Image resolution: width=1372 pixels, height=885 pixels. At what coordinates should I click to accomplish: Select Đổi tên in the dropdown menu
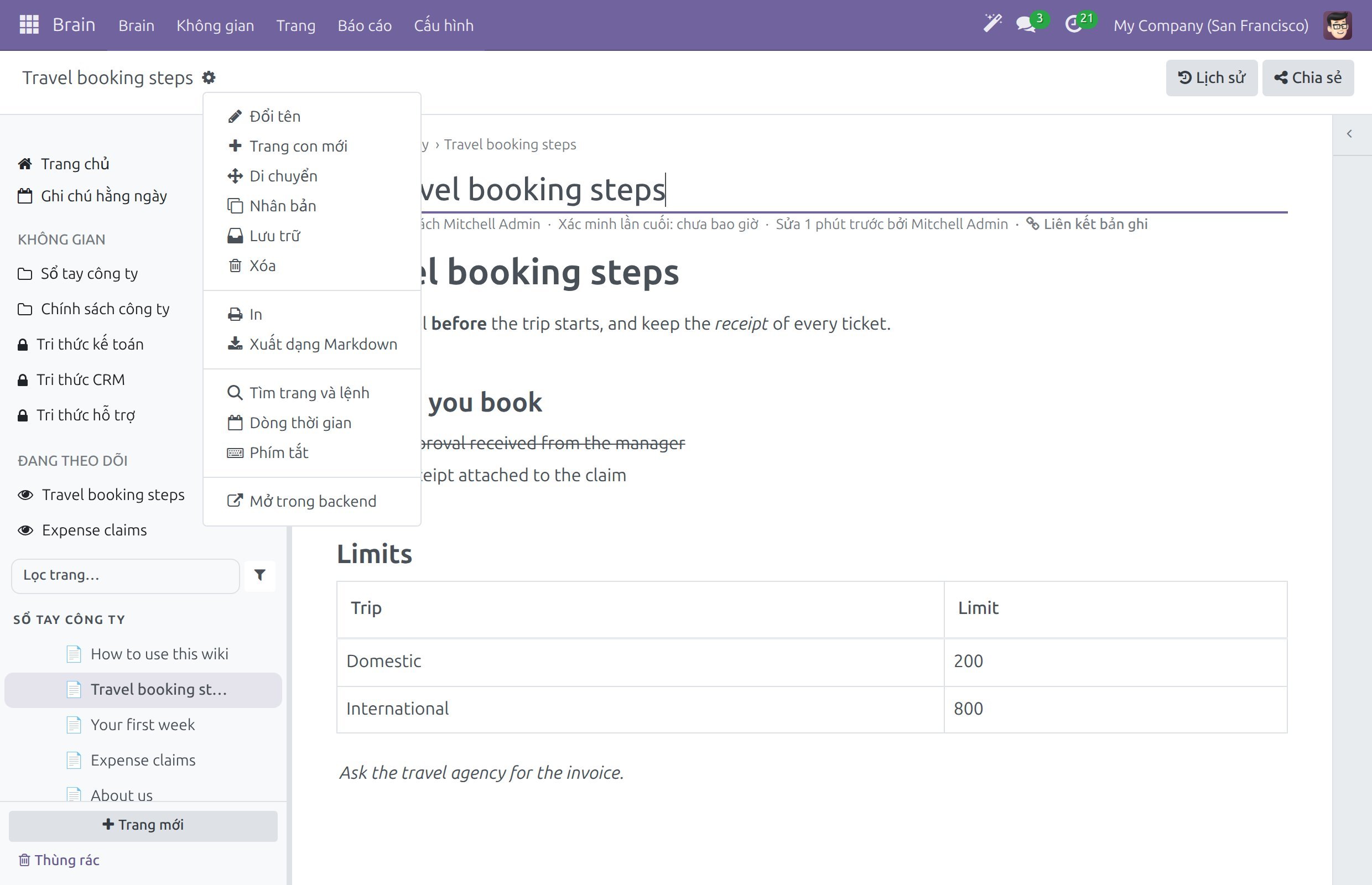tap(312, 116)
